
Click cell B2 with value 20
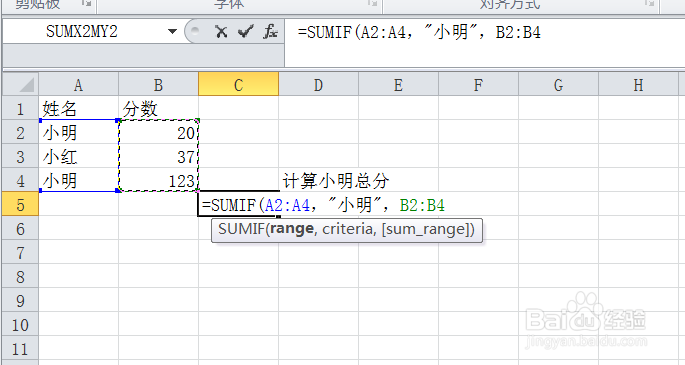click(159, 132)
